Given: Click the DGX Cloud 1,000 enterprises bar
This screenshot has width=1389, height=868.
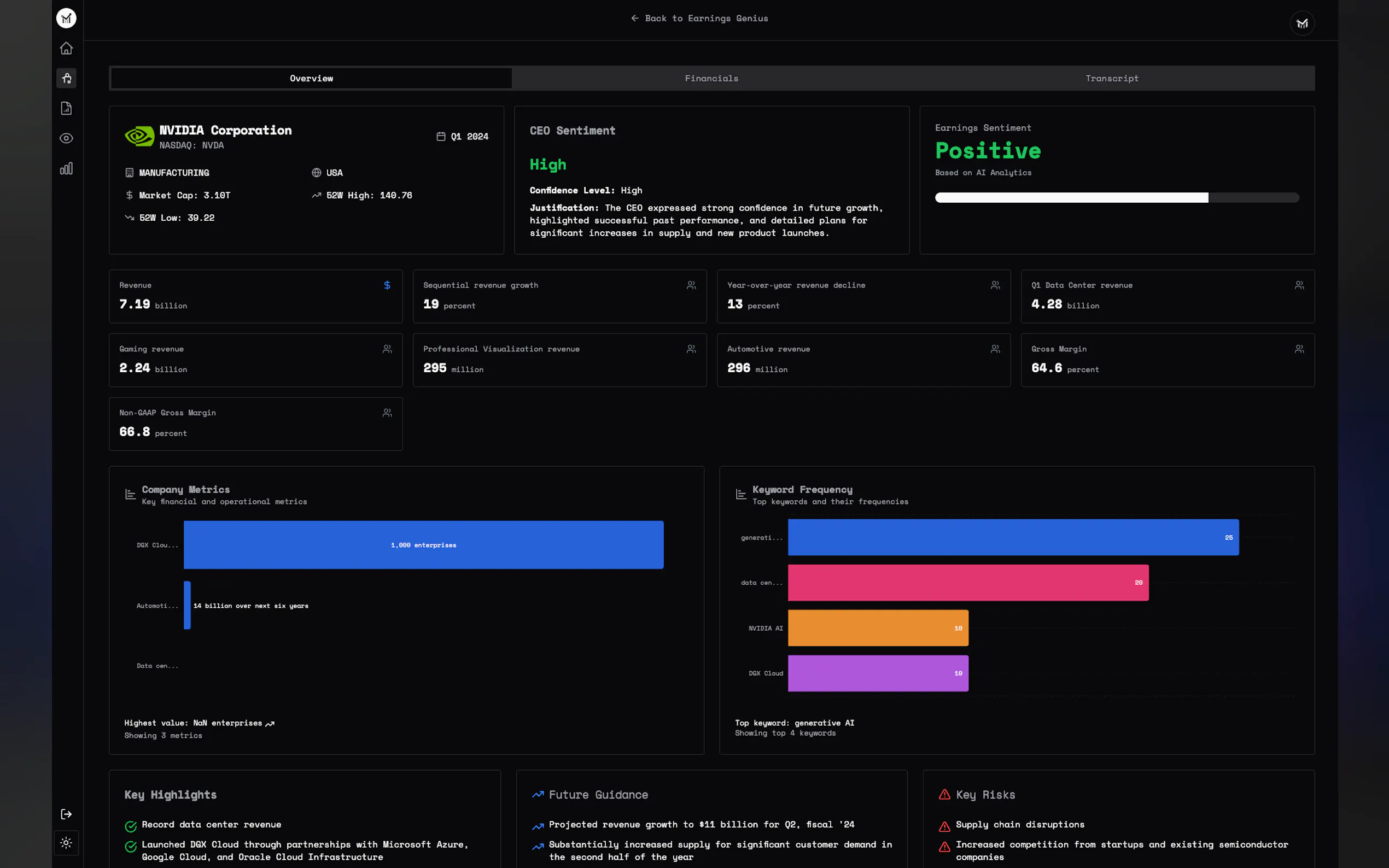Looking at the screenshot, I should (x=423, y=545).
